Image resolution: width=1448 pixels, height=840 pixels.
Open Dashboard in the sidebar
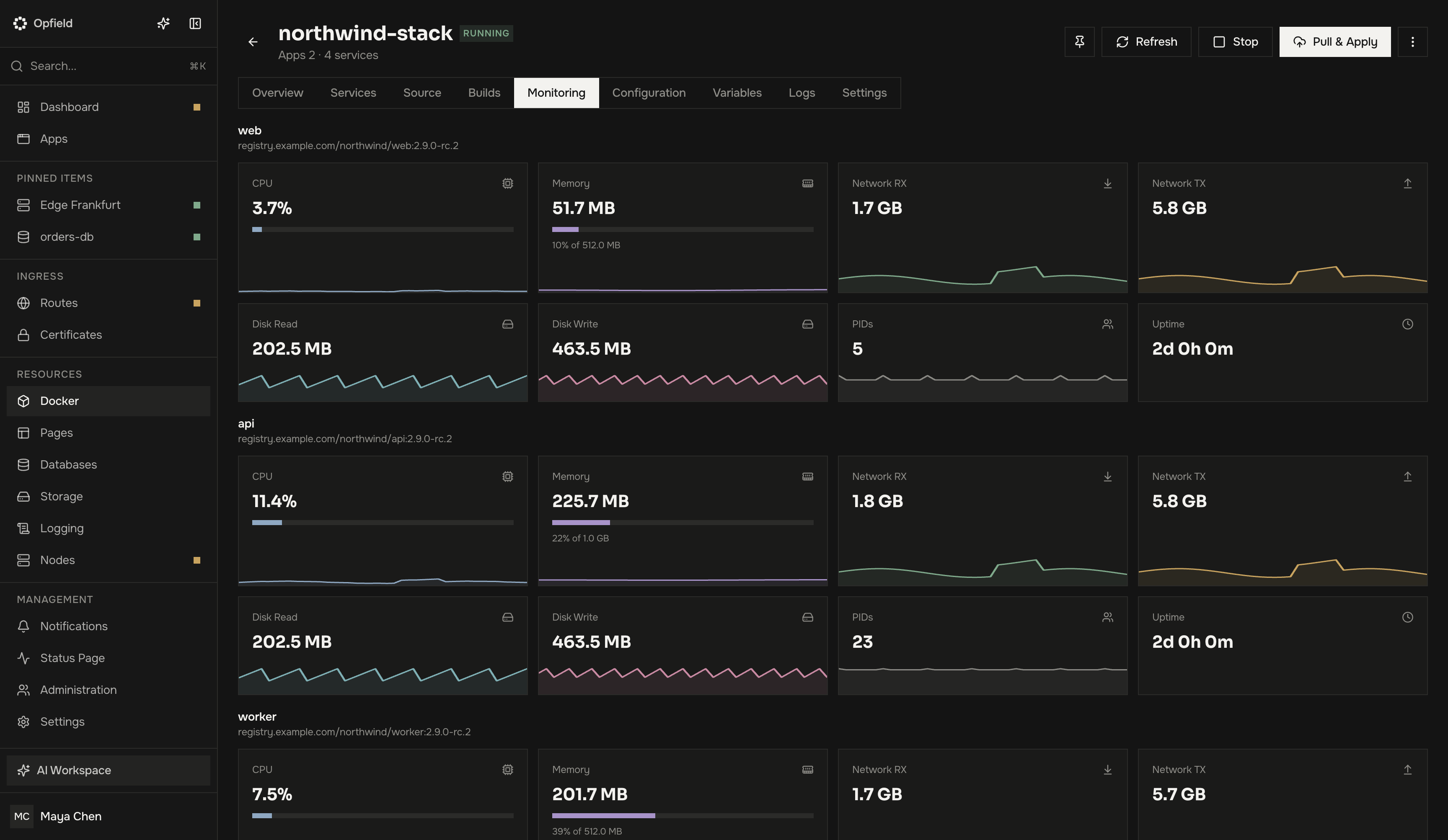(109, 107)
